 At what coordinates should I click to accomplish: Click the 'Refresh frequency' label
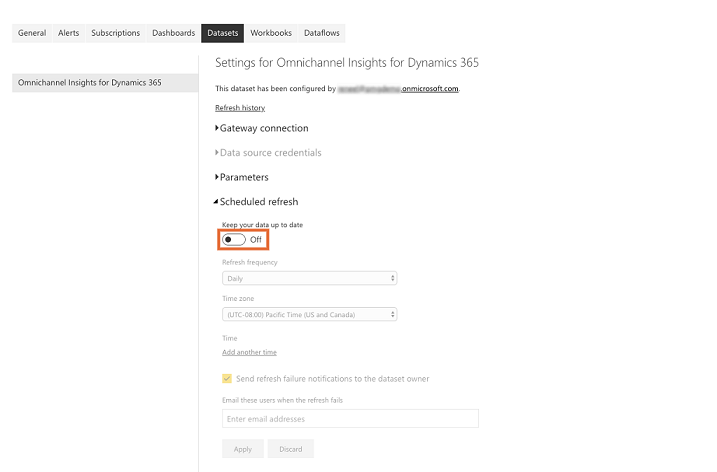pos(250,262)
